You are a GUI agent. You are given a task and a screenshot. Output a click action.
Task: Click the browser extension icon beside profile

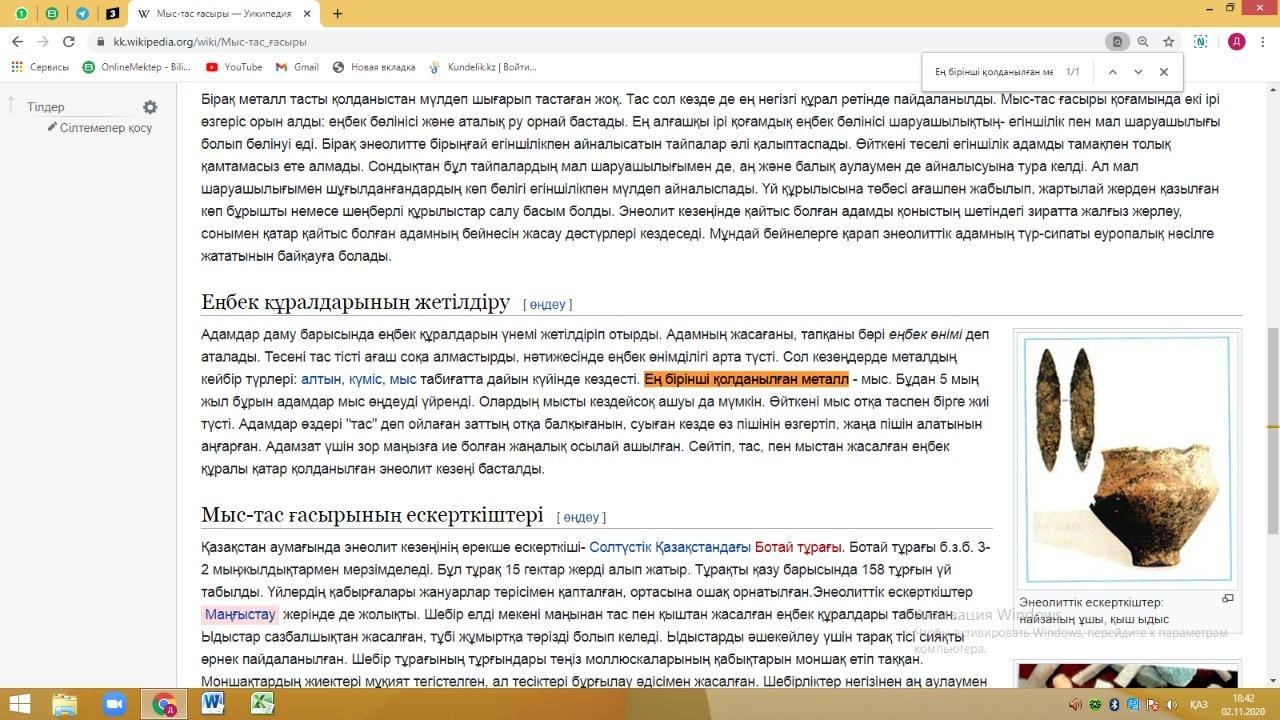pyautogui.click(x=1201, y=42)
